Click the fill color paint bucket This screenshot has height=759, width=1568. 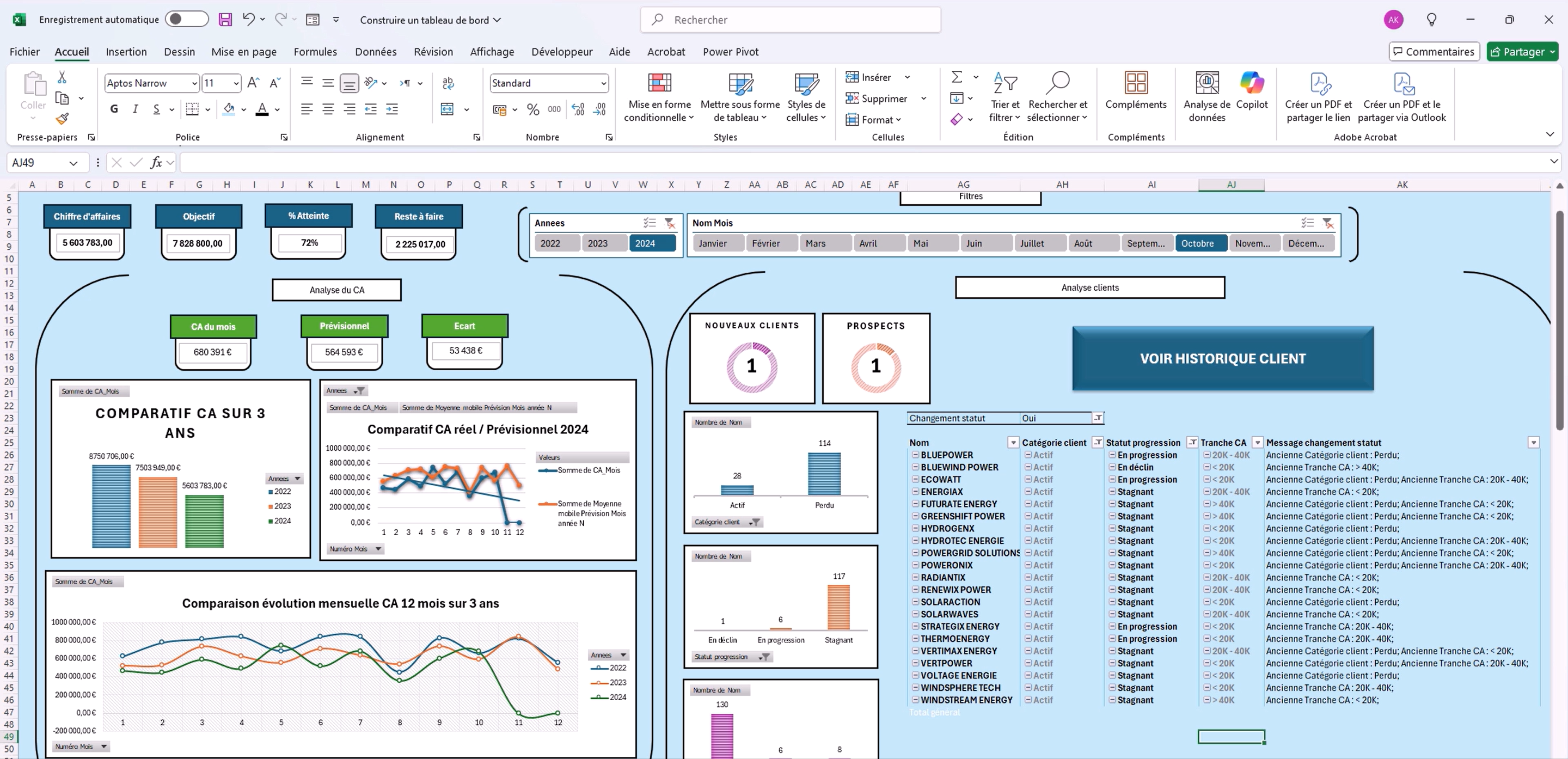(229, 109)
